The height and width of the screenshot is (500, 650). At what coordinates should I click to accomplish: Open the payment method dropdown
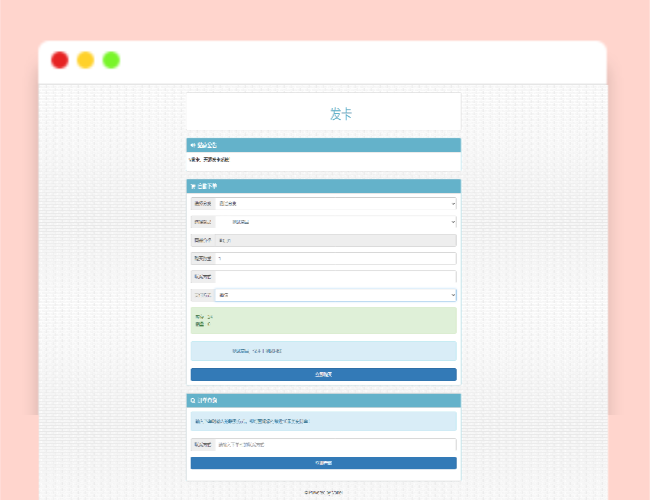[335, 296]
